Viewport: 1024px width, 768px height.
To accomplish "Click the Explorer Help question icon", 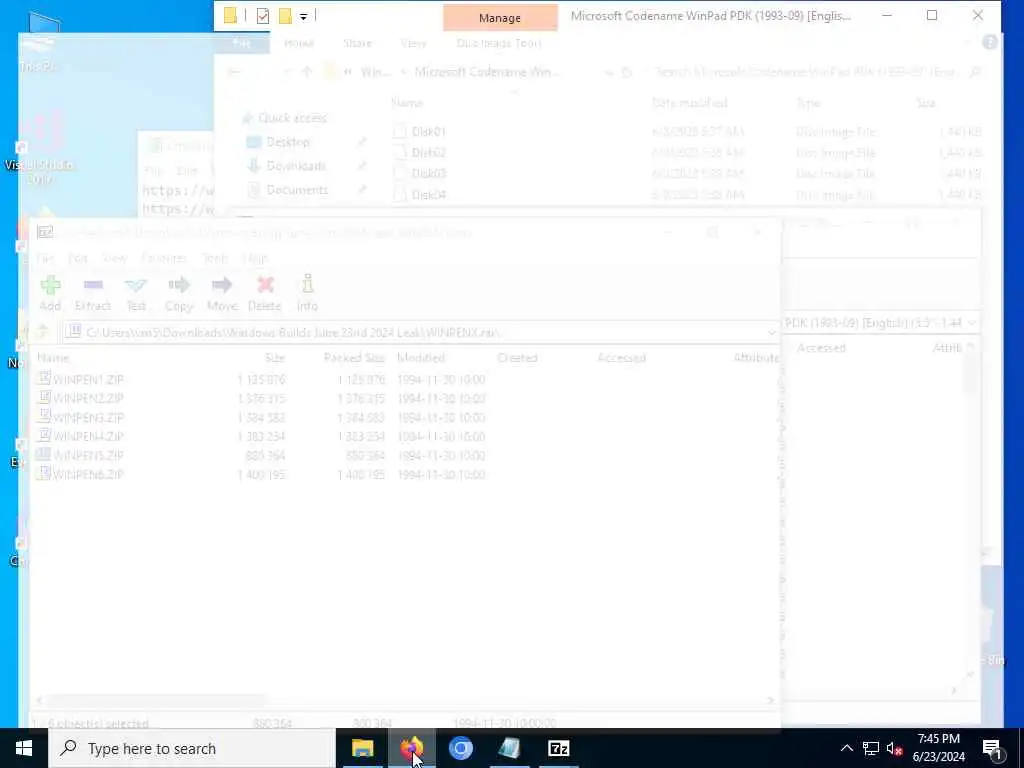I will (990, 42).
